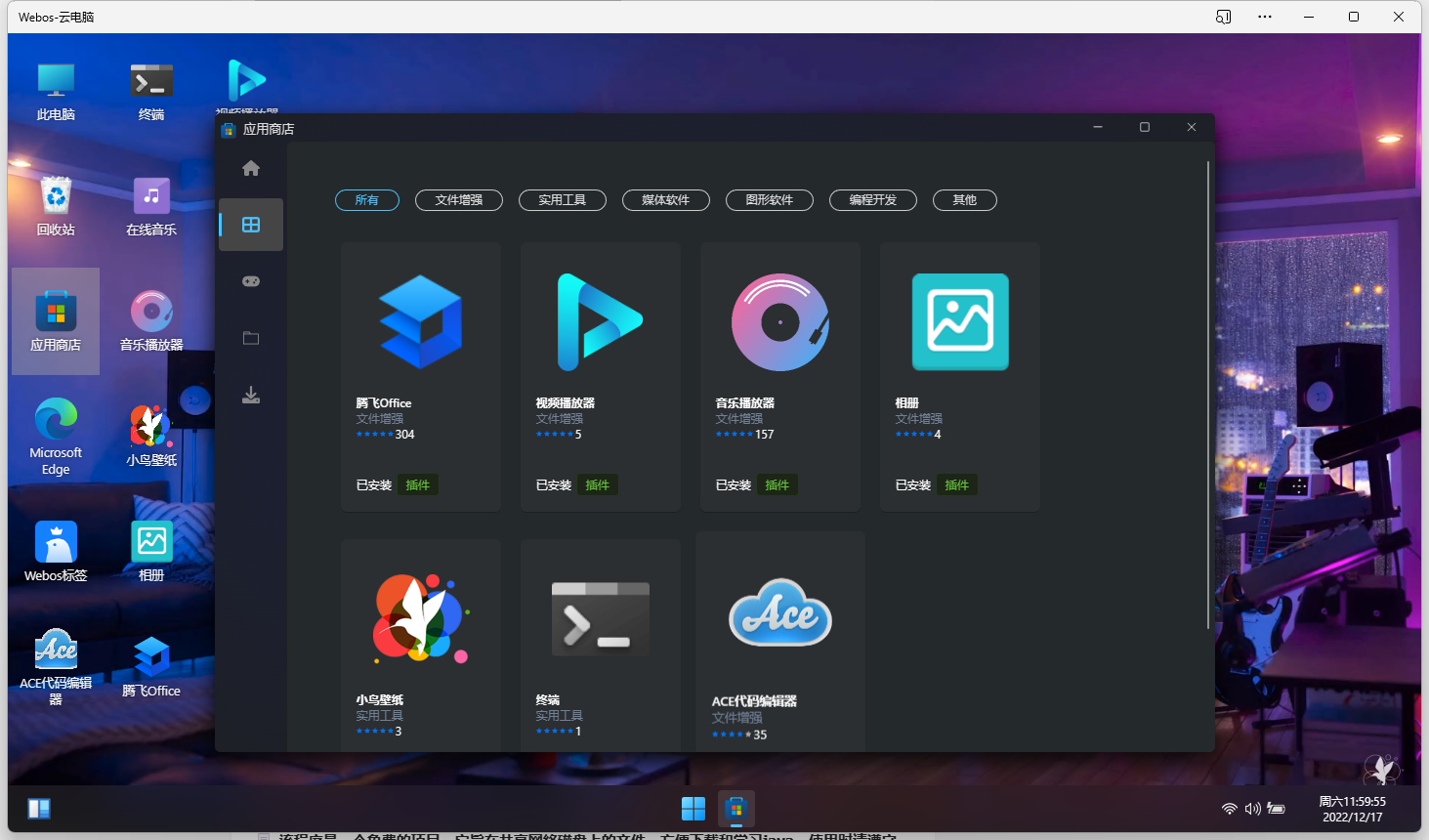Select the apps grid icon in store sidebar
The image size is (1429, 840).
[x=251, y=225]
